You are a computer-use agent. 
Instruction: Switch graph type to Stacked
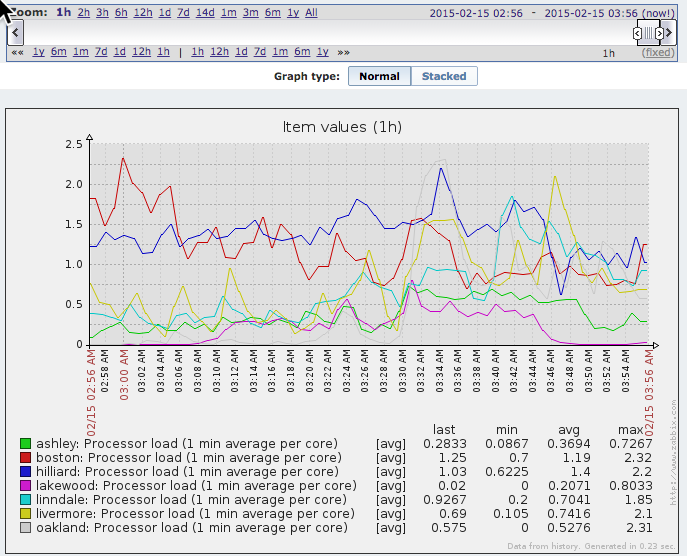[x=442, y=76]
